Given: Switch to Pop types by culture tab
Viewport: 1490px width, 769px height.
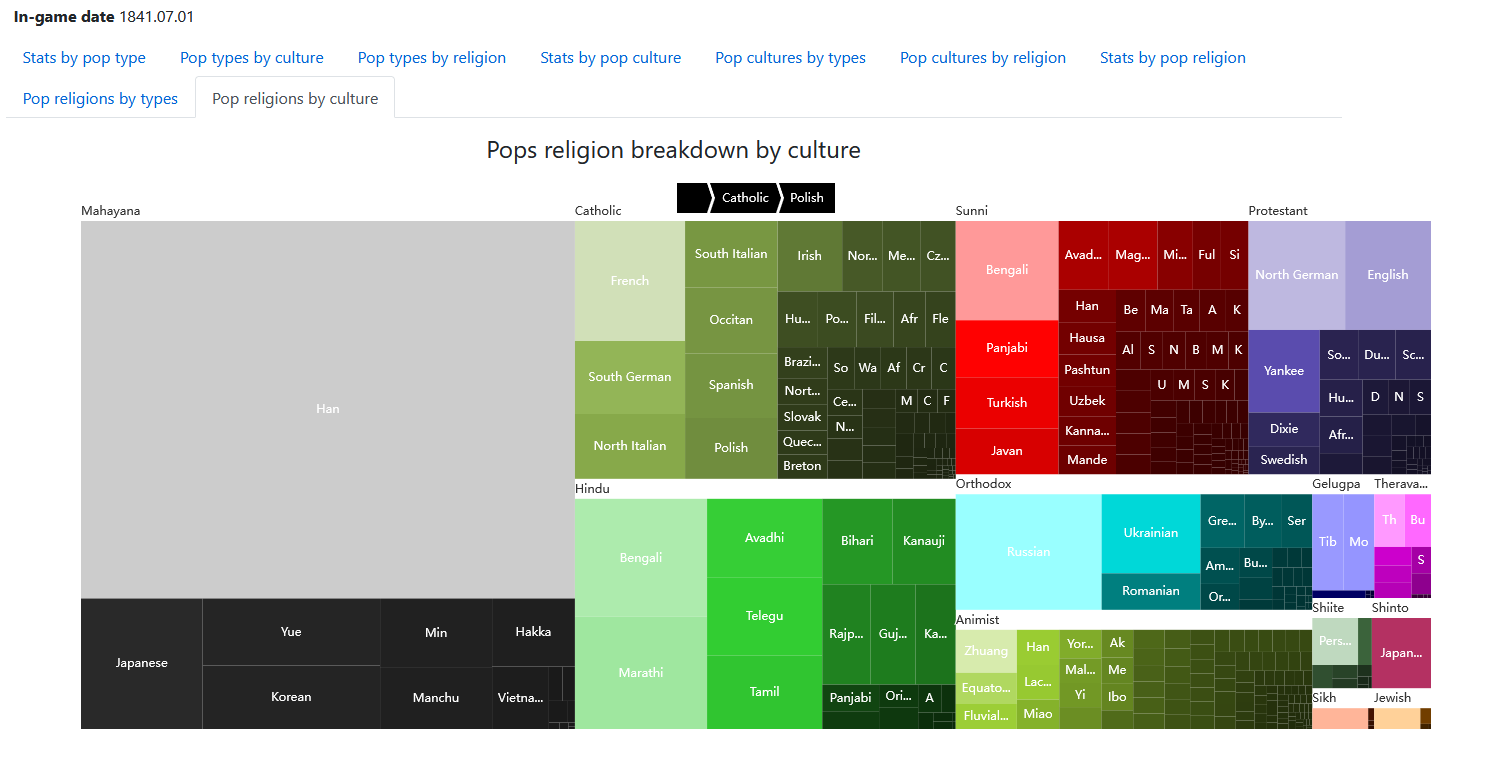Looking at the screenshot, I should click(x=252, y=58).
